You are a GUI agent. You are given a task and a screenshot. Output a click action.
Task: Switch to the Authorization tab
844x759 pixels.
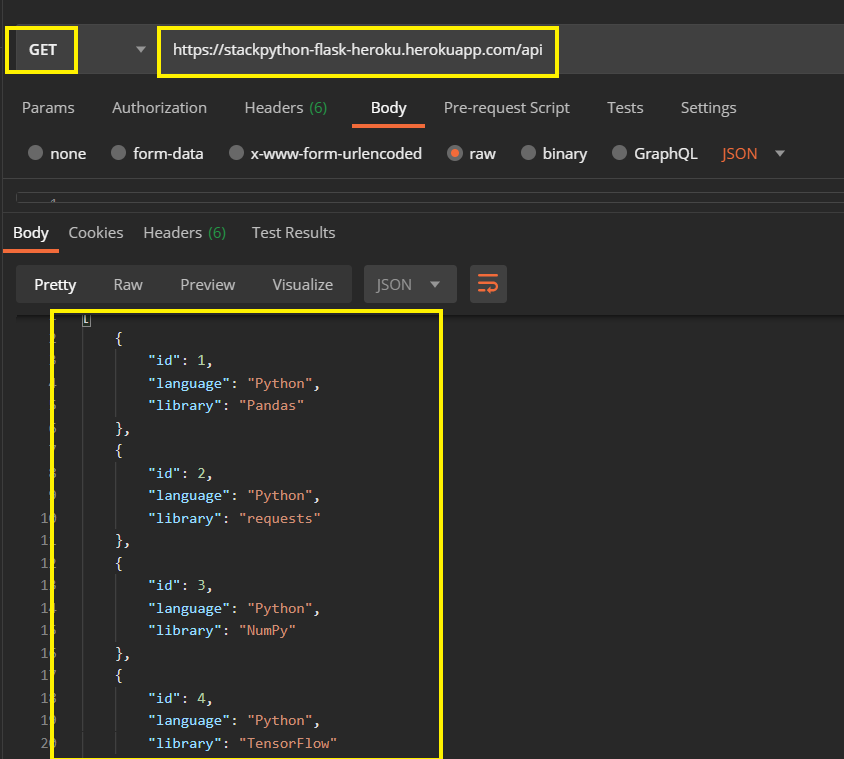click(159, 108)
